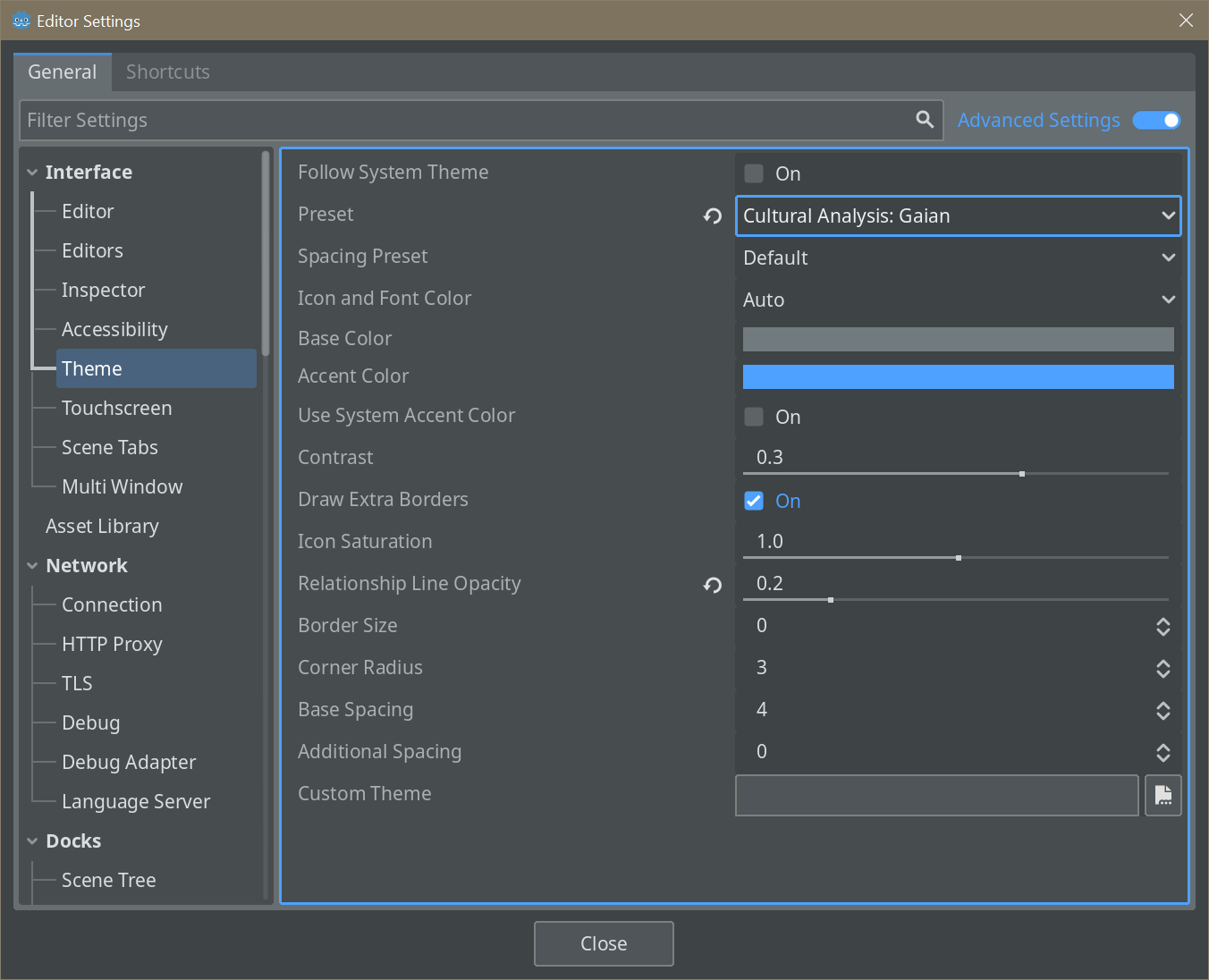Select the Editors category
Image resolution: width=1209 pixels, height=980 pixels.
tap(92, 250)
